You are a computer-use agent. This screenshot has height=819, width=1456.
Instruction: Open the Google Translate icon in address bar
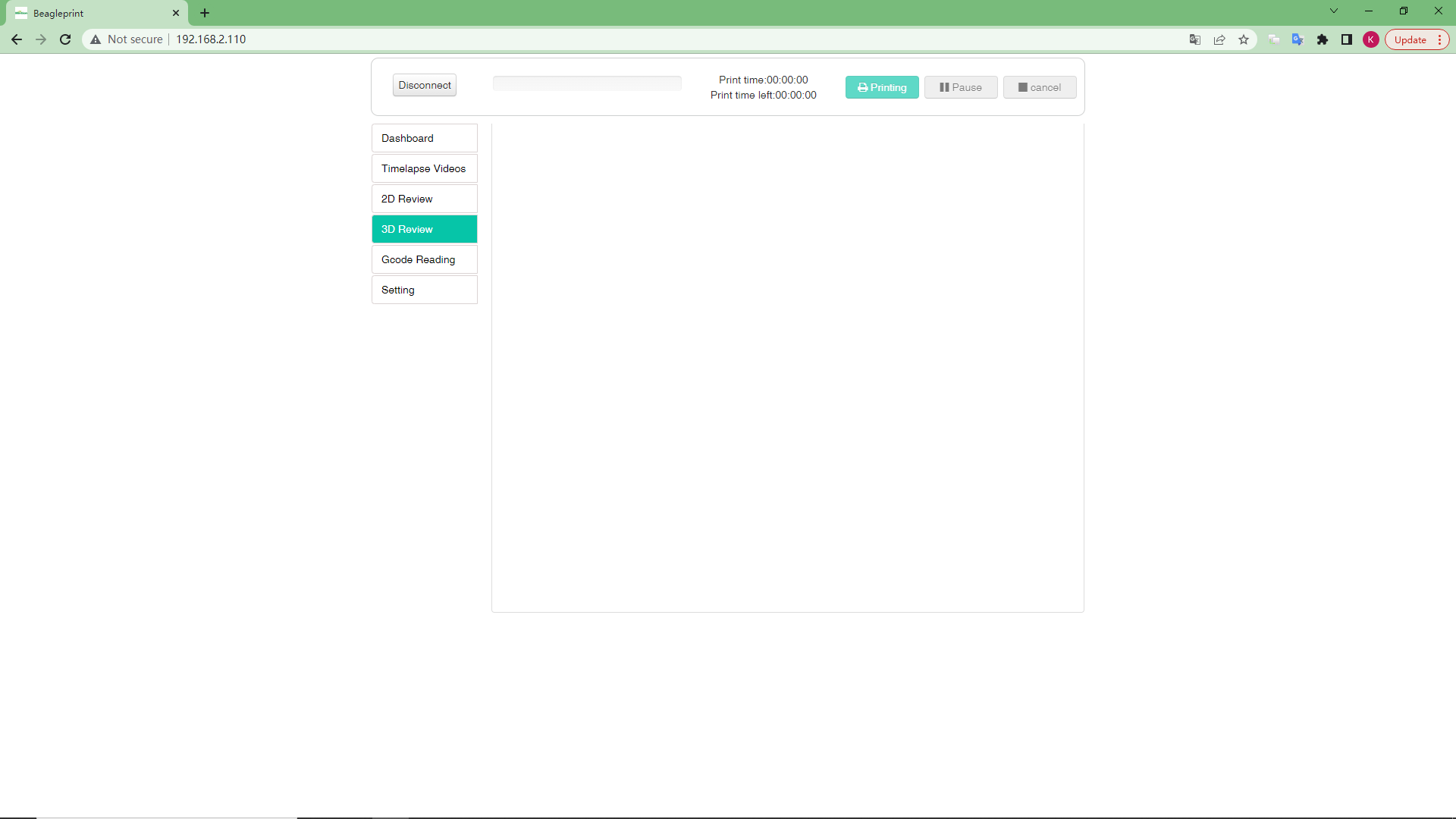1195,39
